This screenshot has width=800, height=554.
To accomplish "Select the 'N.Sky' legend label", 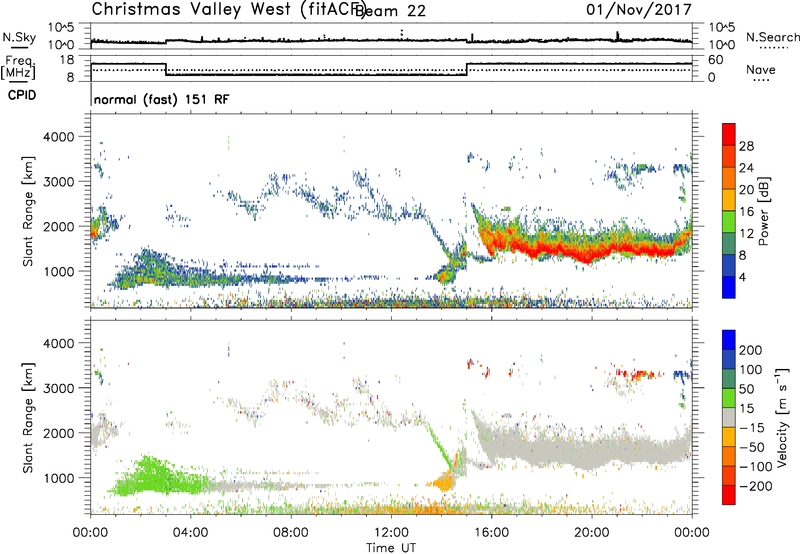I will (19, 37).
